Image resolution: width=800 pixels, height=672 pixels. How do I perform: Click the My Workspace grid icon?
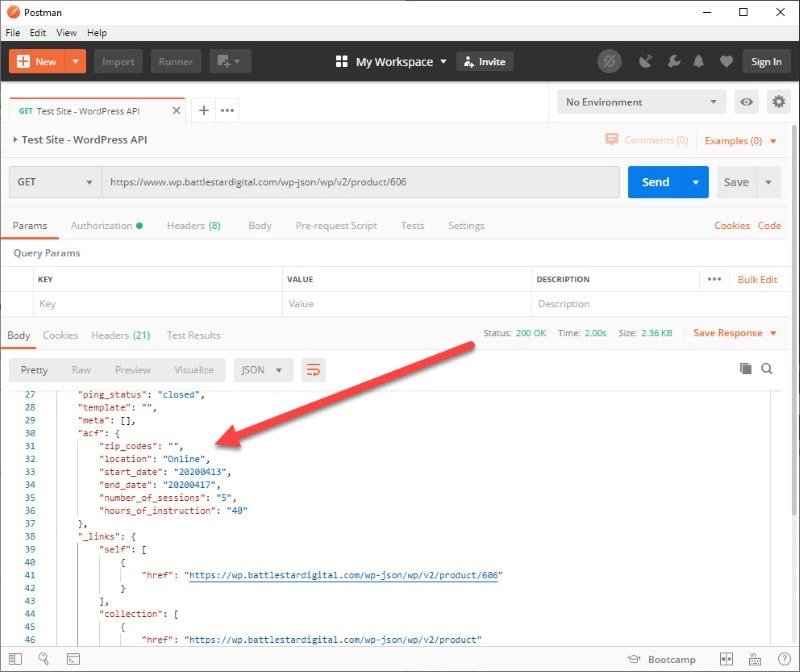[x=341, y=62]
